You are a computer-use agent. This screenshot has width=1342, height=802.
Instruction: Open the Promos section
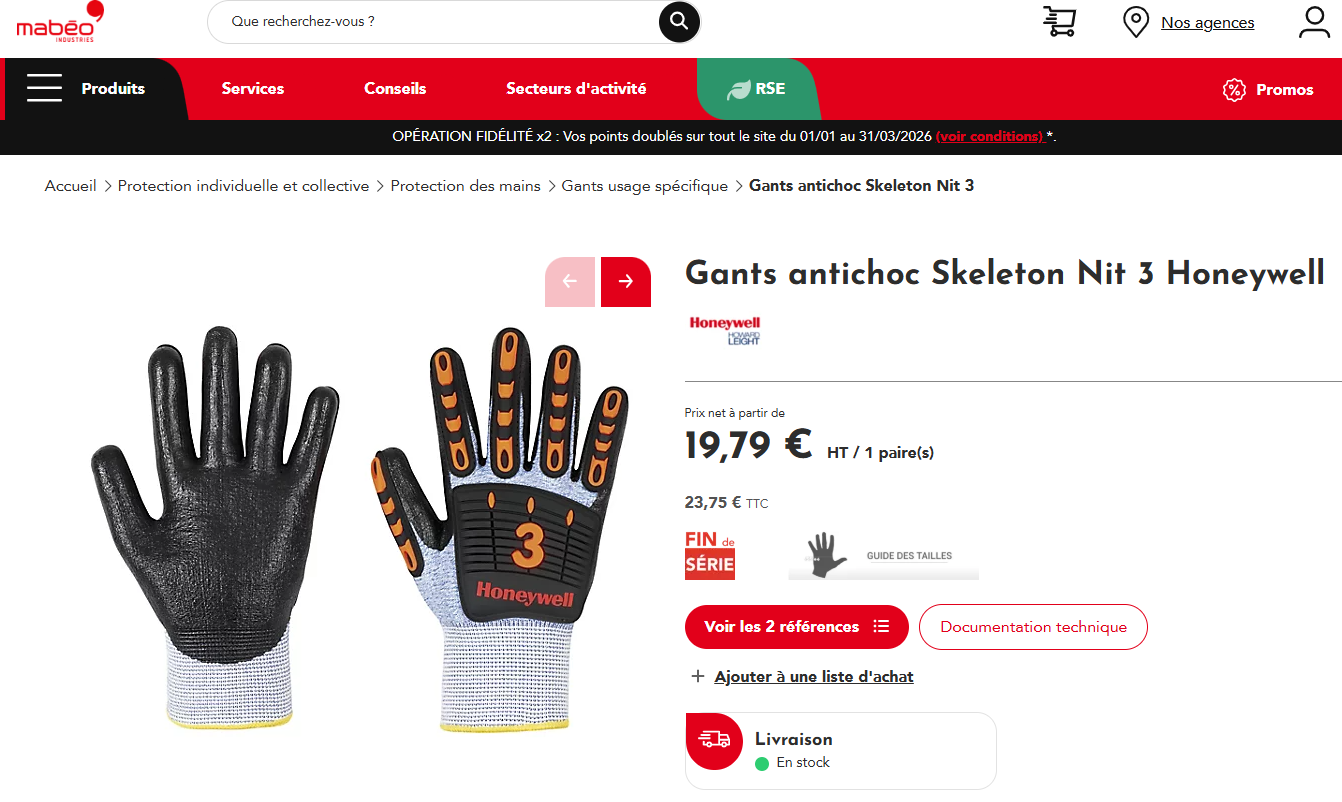[1268, 90]
